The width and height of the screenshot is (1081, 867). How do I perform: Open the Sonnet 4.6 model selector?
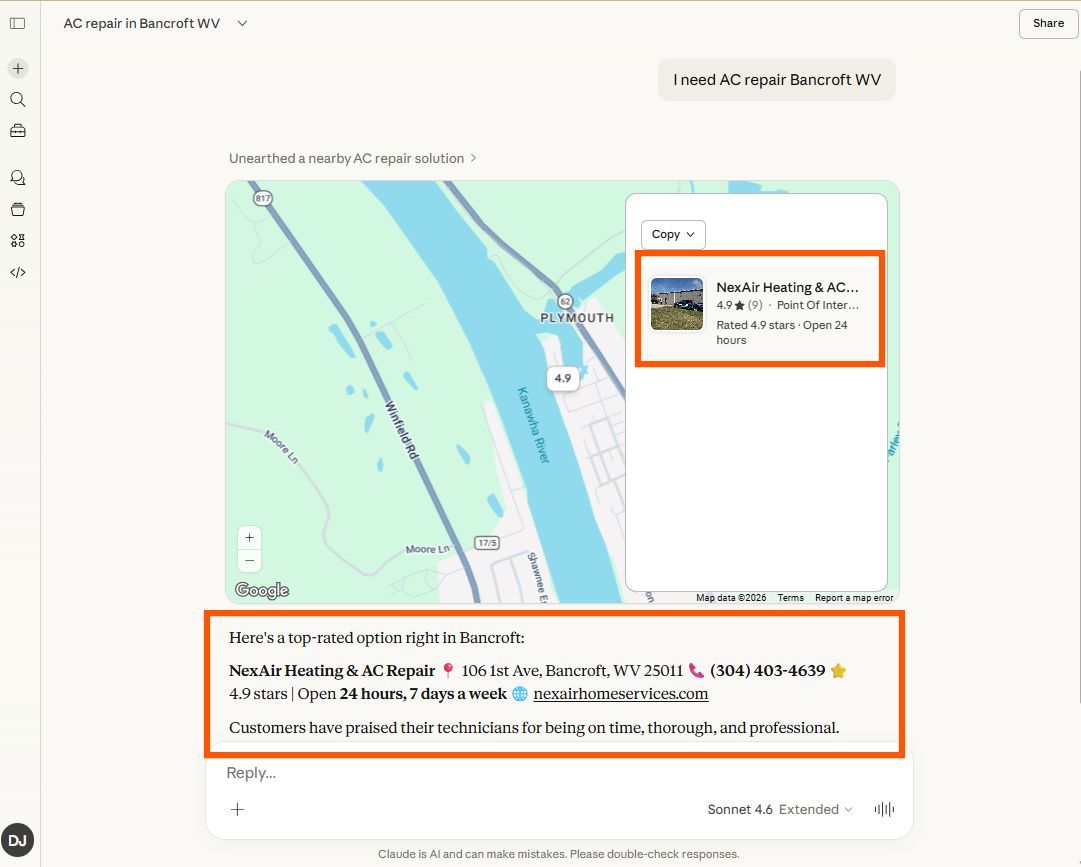pos(740,809)
